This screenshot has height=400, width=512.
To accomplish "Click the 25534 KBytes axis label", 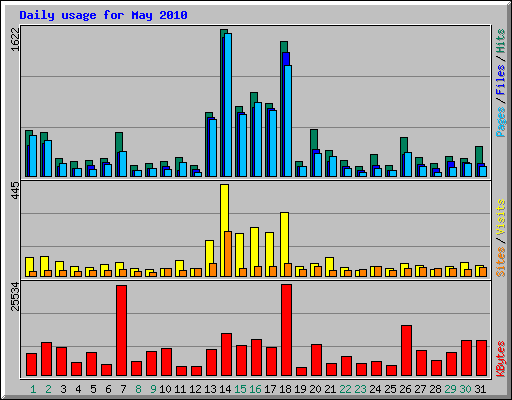I will tap(15, 296).
